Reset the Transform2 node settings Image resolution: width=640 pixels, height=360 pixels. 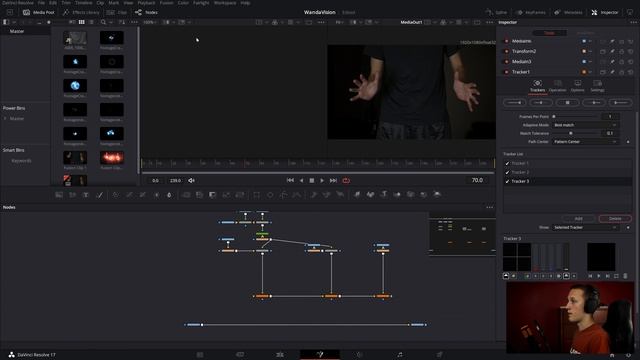click(631, 51)
